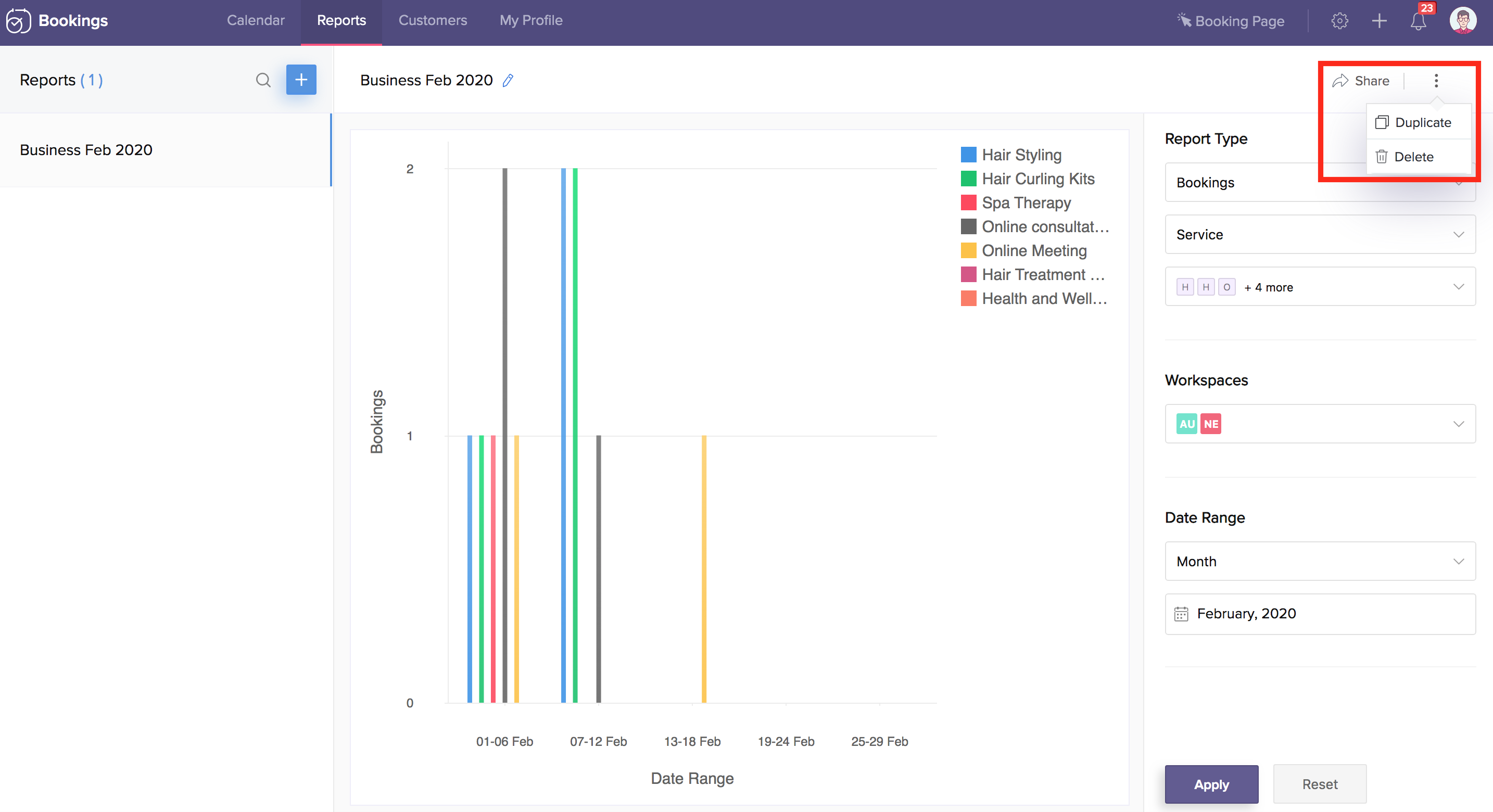Switch to the Customers tab
The height and width of the screenshot is (812, 1493).
[433, 20]
